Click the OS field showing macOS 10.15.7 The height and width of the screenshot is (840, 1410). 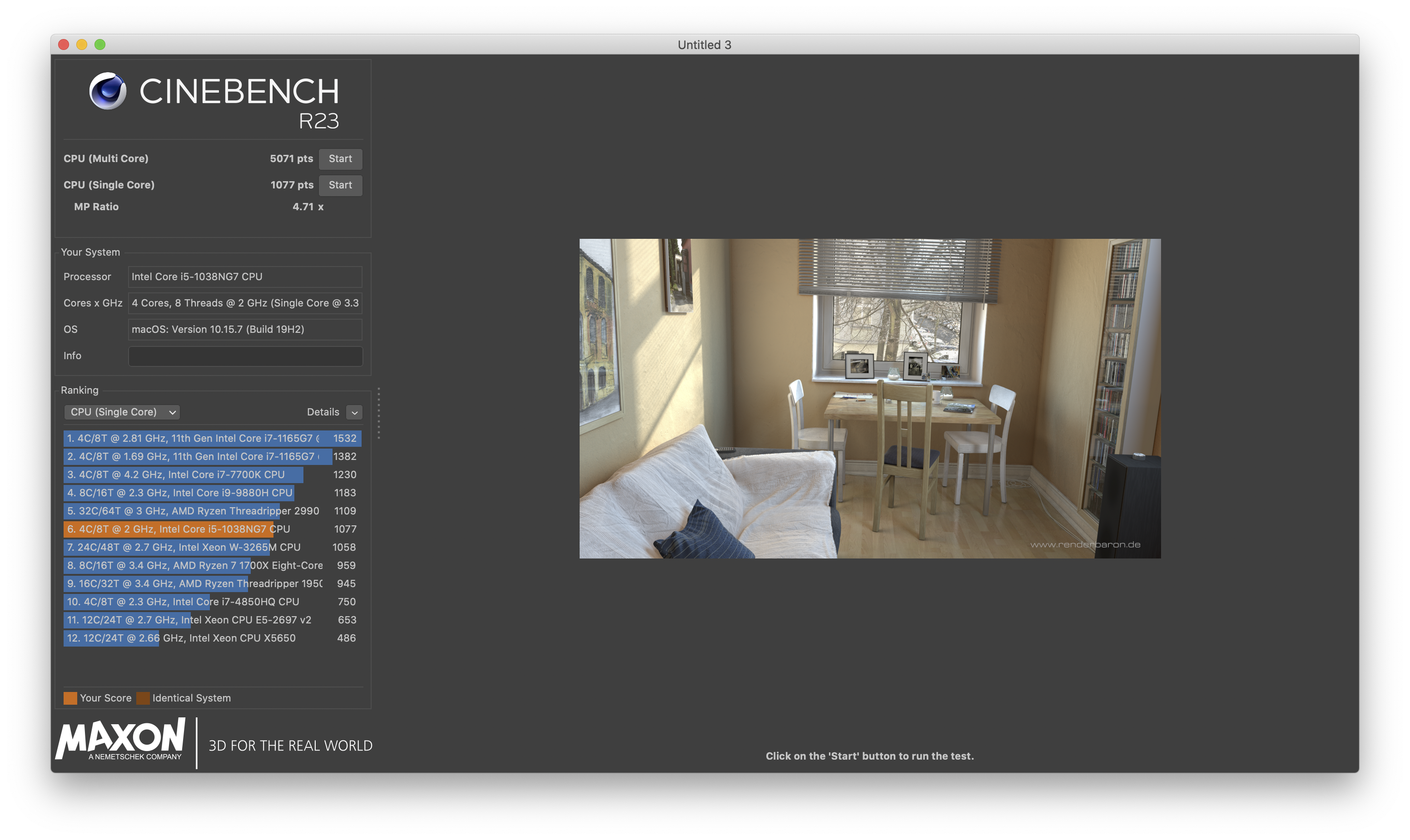[x=245, y=330]
